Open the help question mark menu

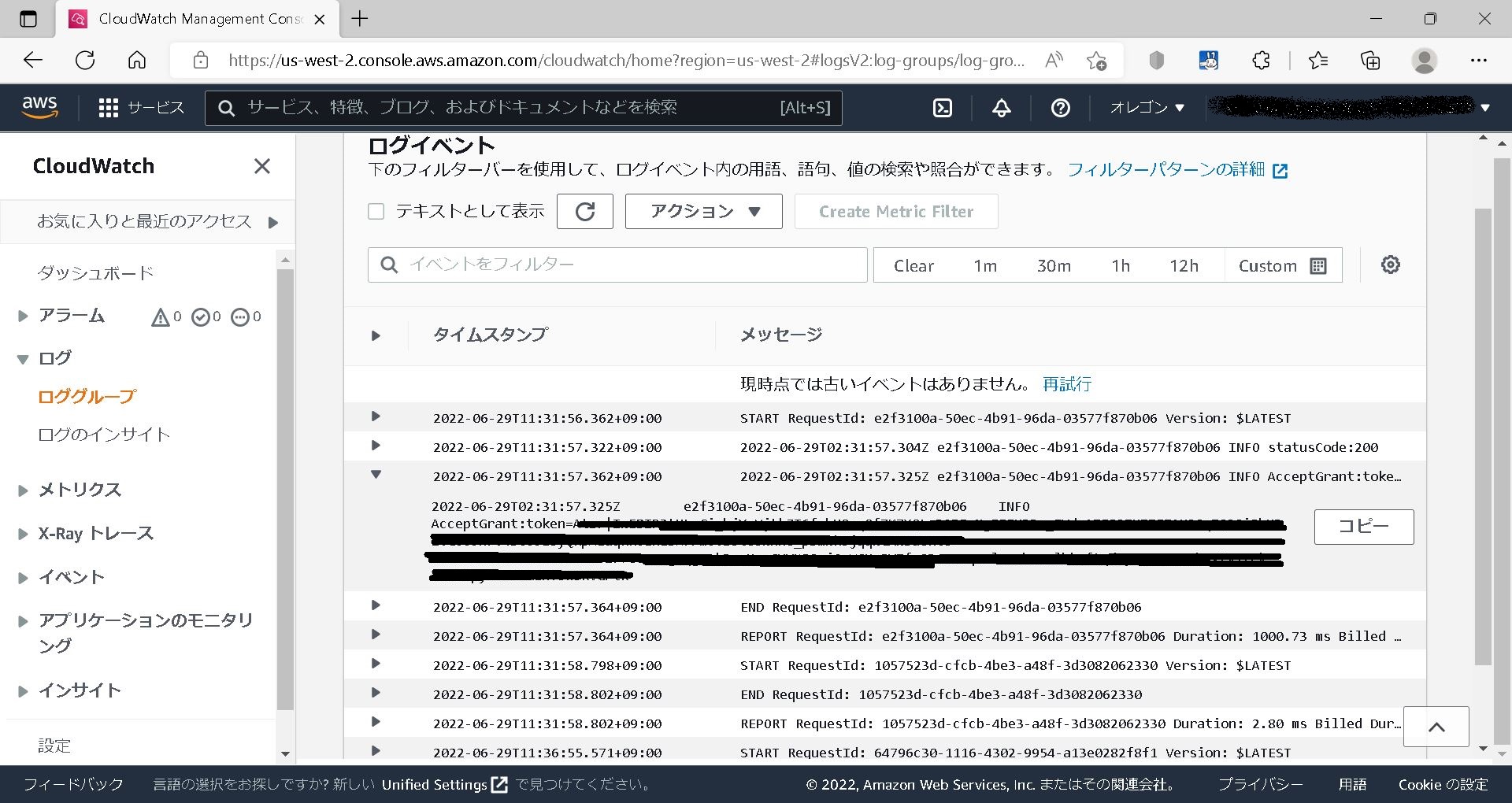pos(1061,108)
